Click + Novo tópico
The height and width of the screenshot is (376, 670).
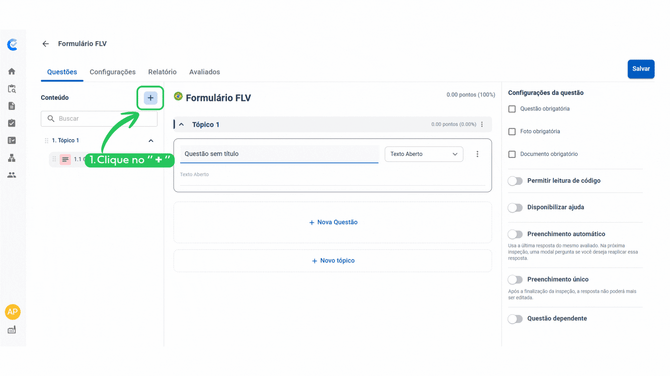click(333, 261)
